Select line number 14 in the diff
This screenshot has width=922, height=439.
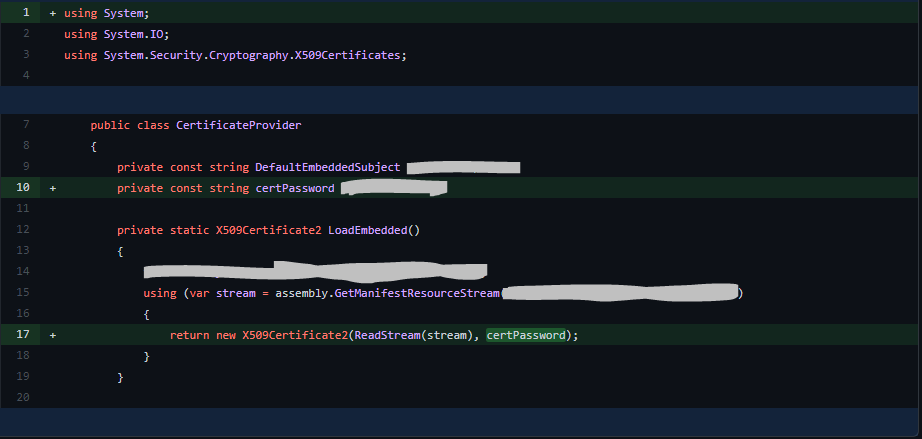(23, 272)
